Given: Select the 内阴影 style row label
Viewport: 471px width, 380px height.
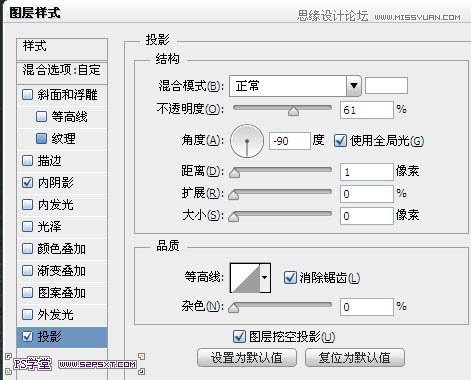Looking at the screenshot, I should 56,183.
